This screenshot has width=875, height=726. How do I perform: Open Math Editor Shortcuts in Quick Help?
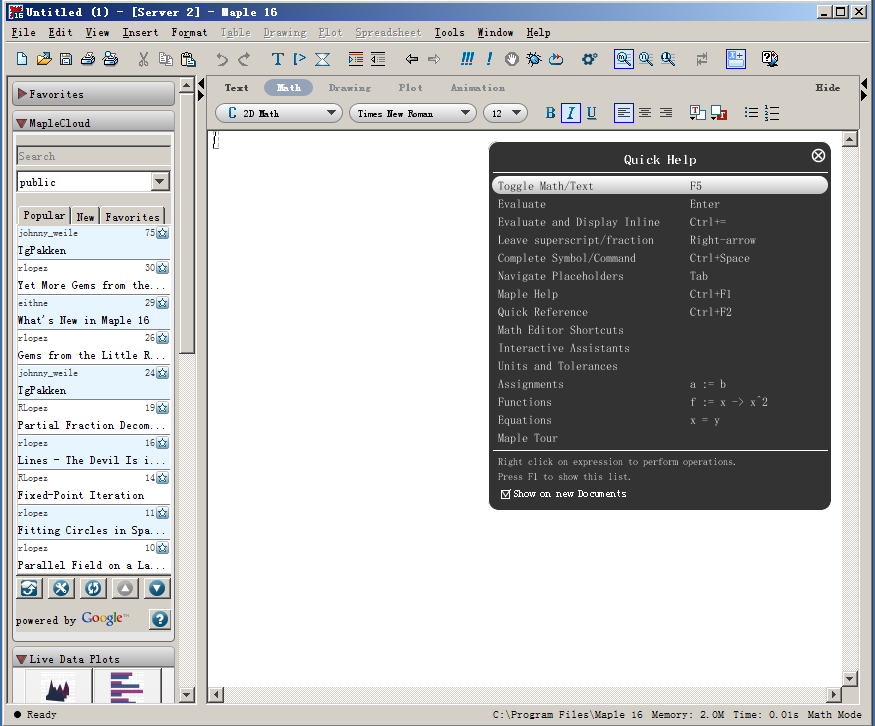[x=560, y=330]
